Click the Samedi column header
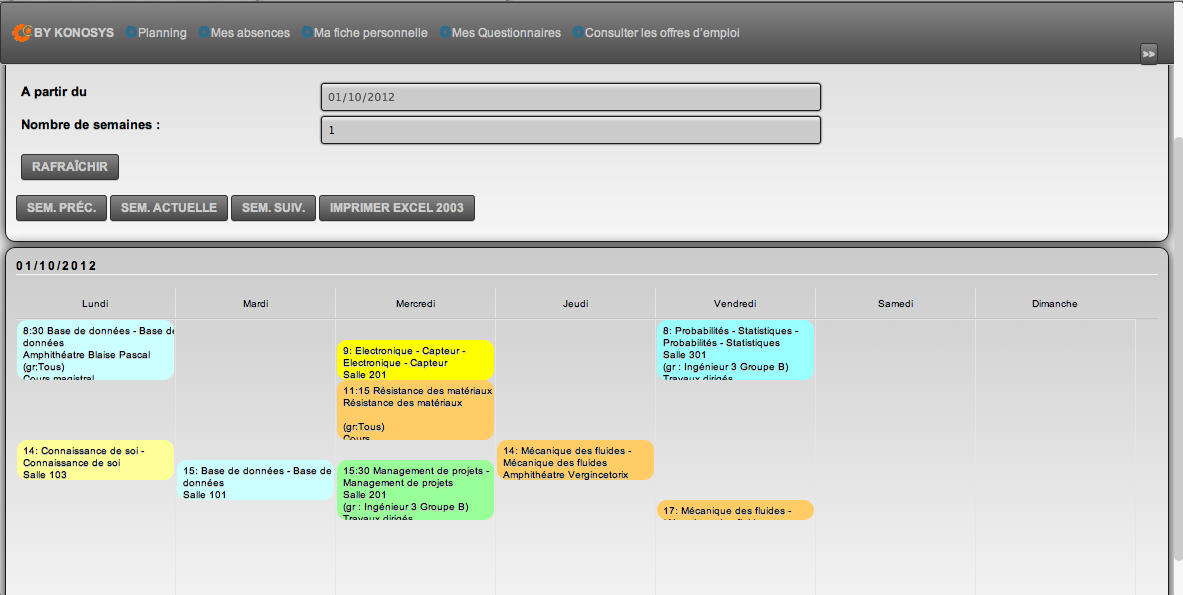 click(896, 303)
